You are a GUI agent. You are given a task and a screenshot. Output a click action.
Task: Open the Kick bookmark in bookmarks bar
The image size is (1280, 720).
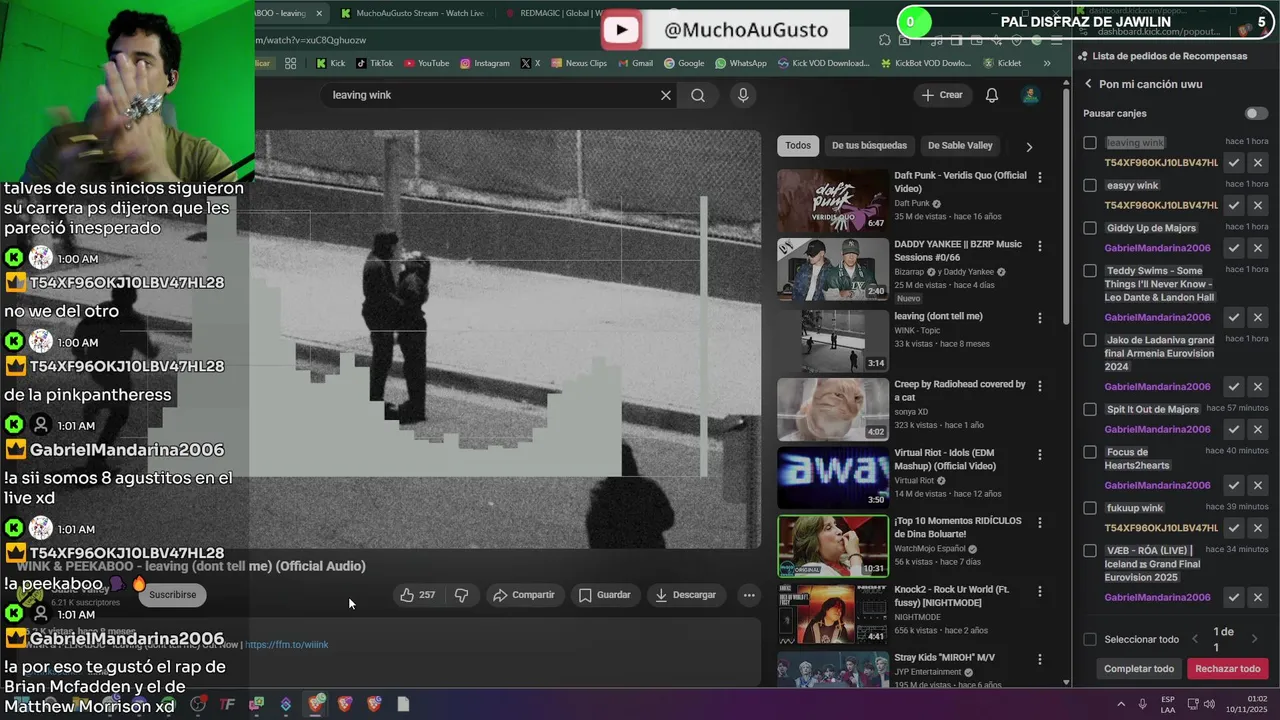(331, 63)
